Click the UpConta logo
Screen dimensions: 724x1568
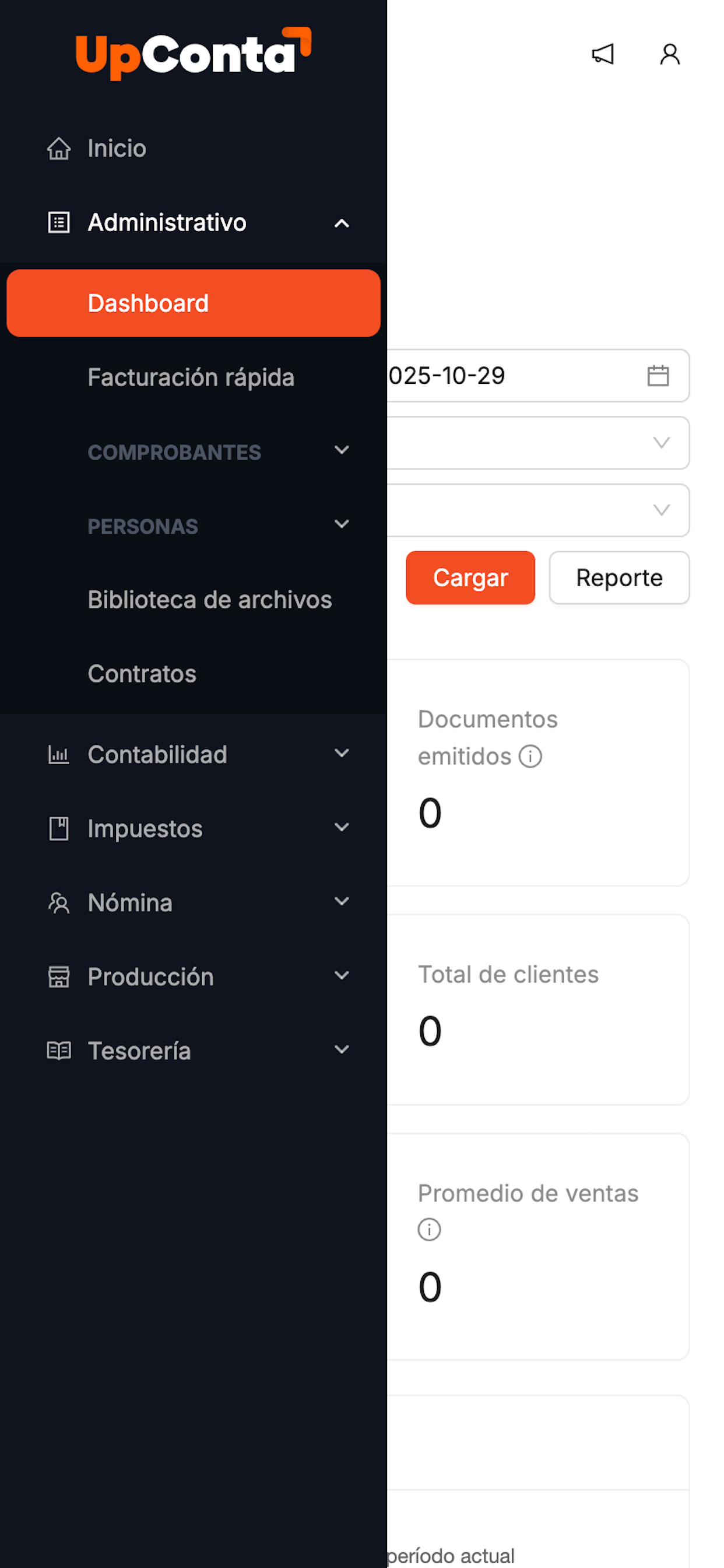(194, 54)
